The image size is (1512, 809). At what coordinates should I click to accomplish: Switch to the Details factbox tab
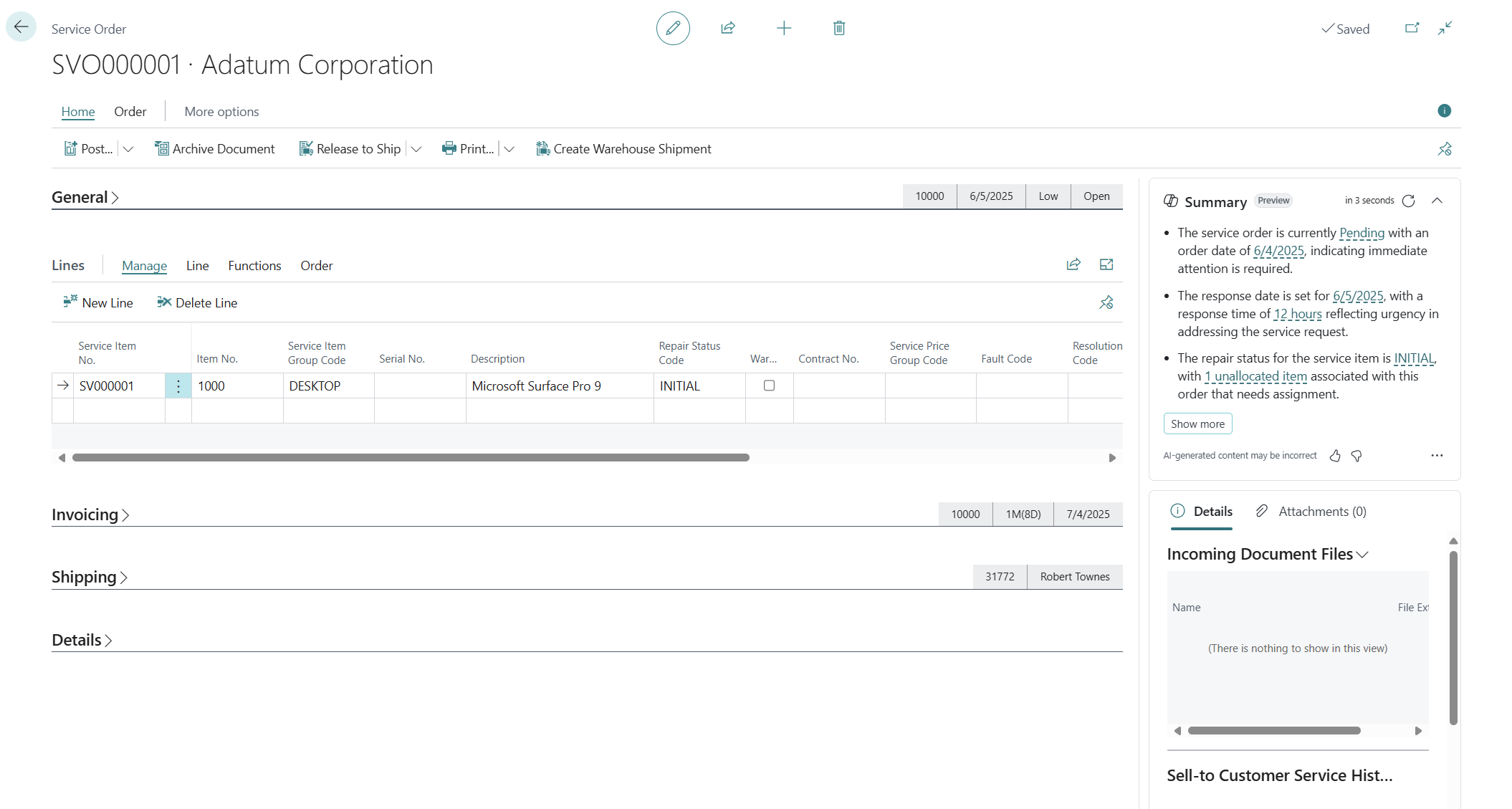[1202, 512]
